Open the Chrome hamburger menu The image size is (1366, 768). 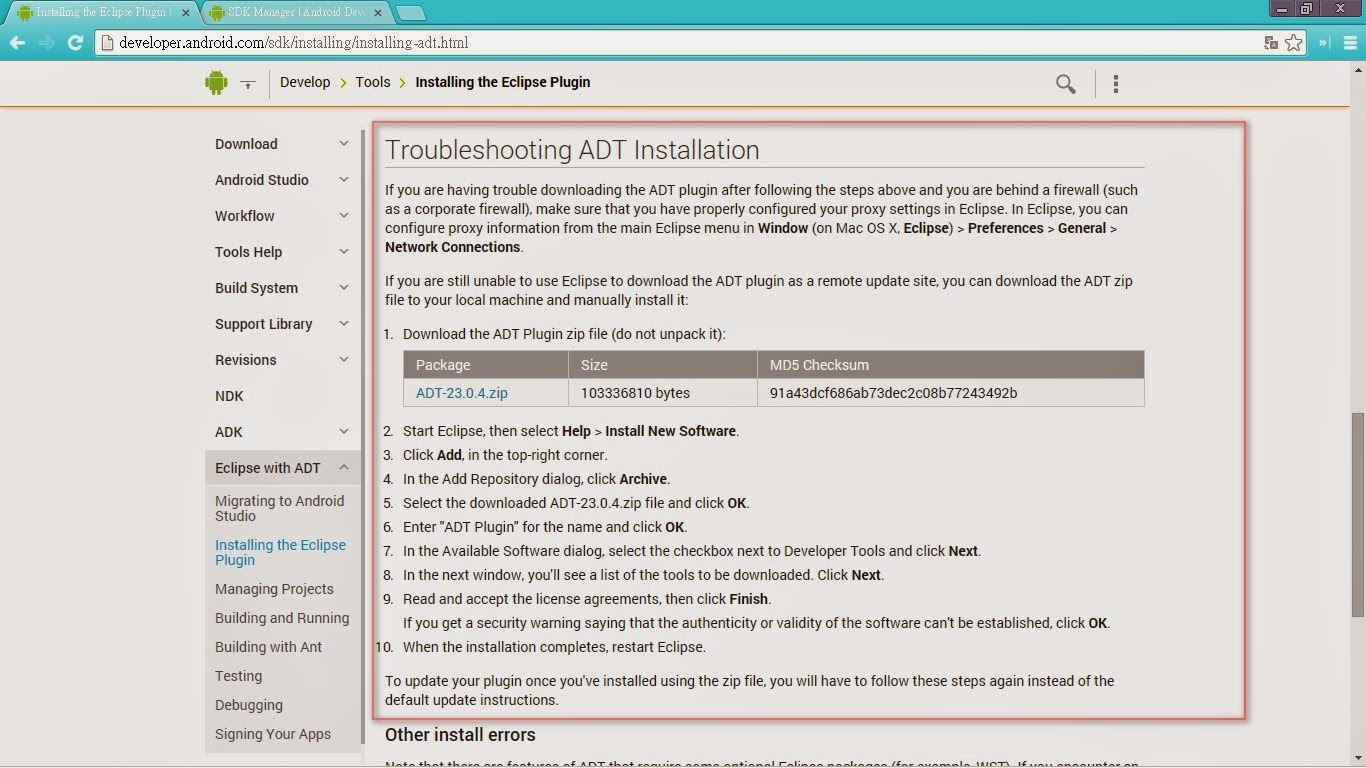(1348, 43)
